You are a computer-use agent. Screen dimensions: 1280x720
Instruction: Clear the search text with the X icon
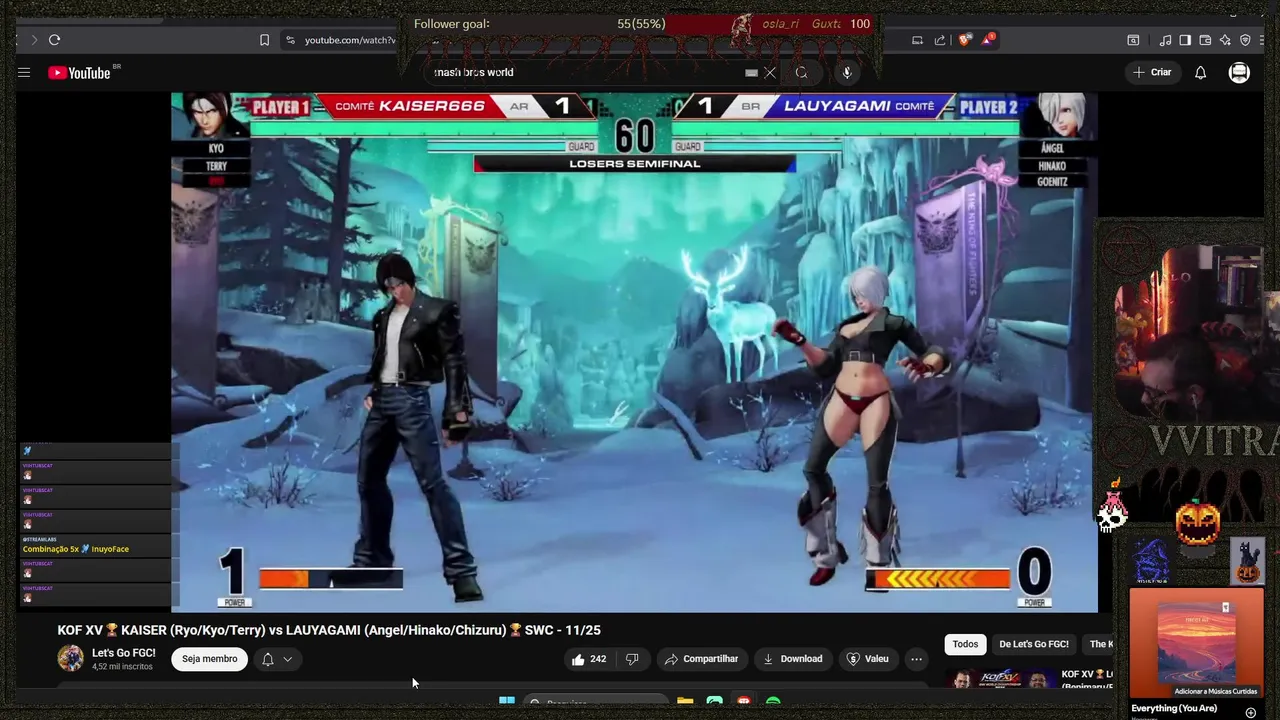770,72
